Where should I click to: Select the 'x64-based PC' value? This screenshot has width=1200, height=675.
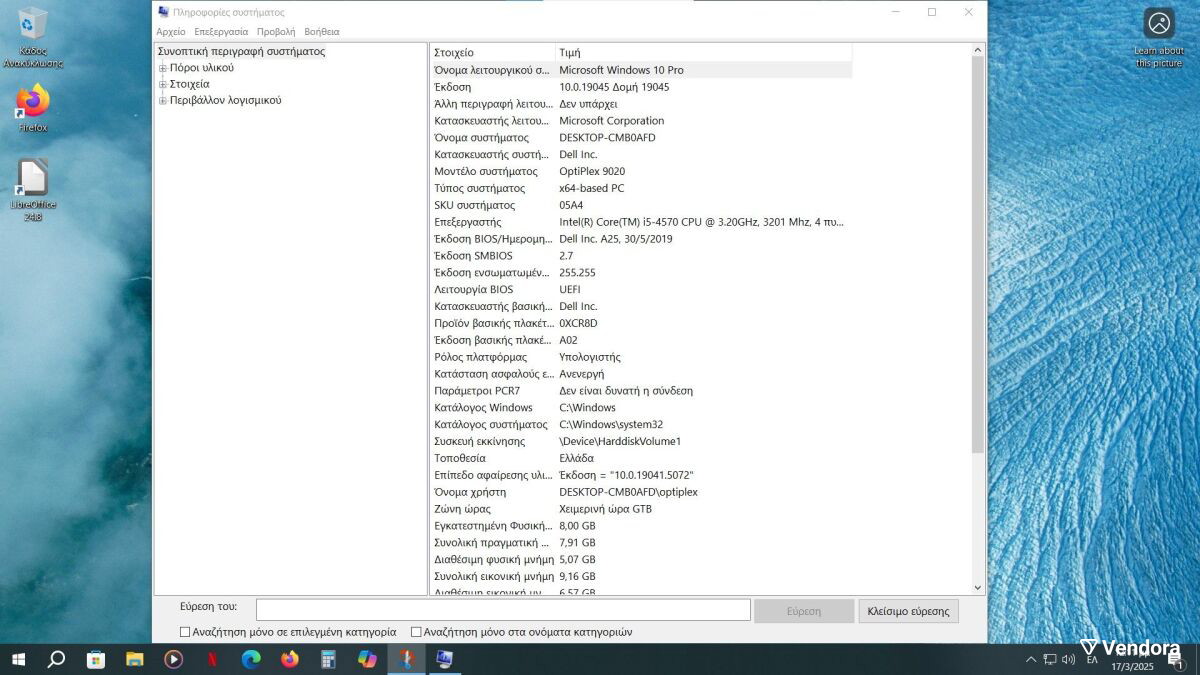click(591, 188)
